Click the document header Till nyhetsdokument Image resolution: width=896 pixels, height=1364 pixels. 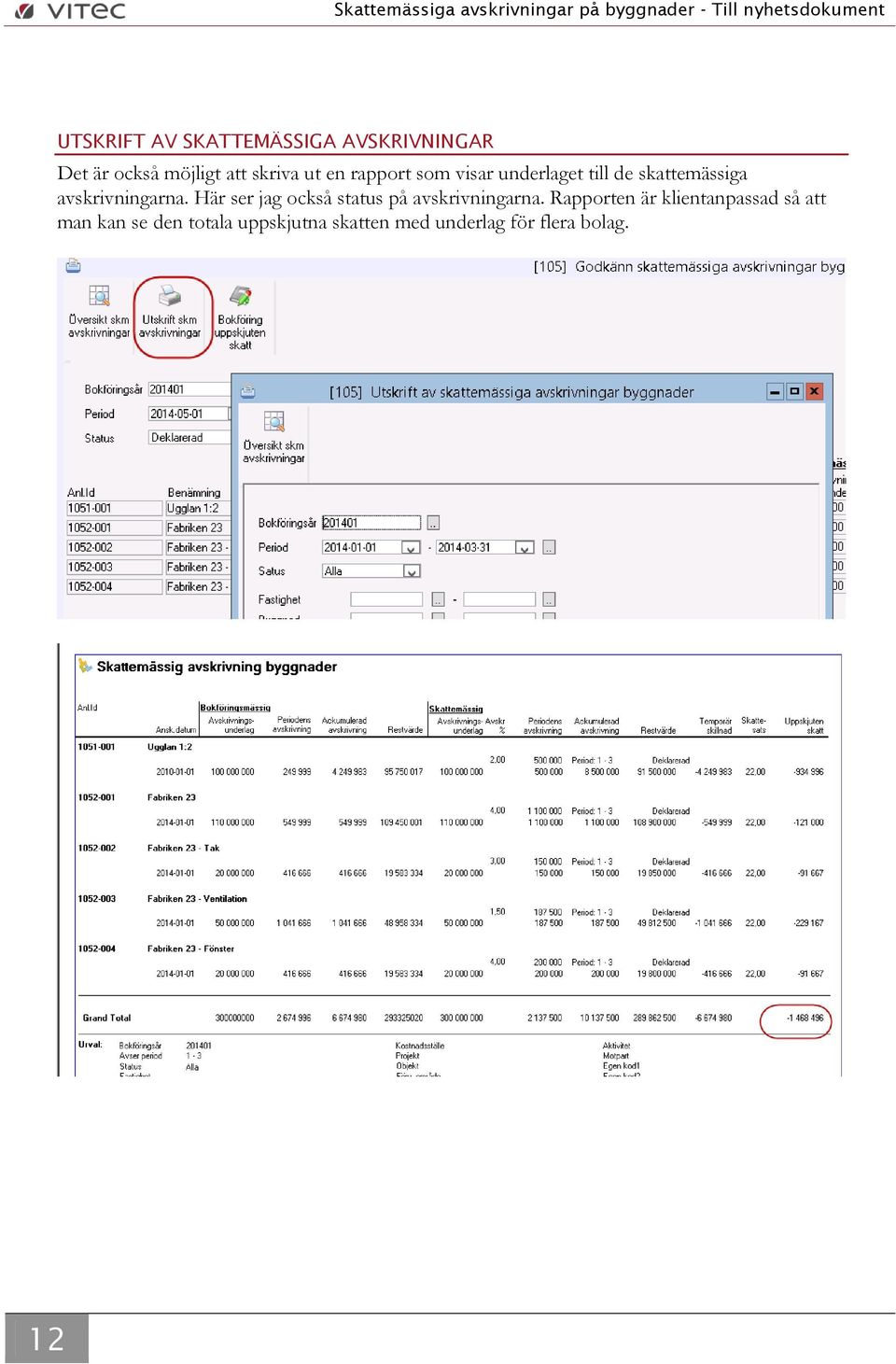pyautogui.click(x=798, y=9)
